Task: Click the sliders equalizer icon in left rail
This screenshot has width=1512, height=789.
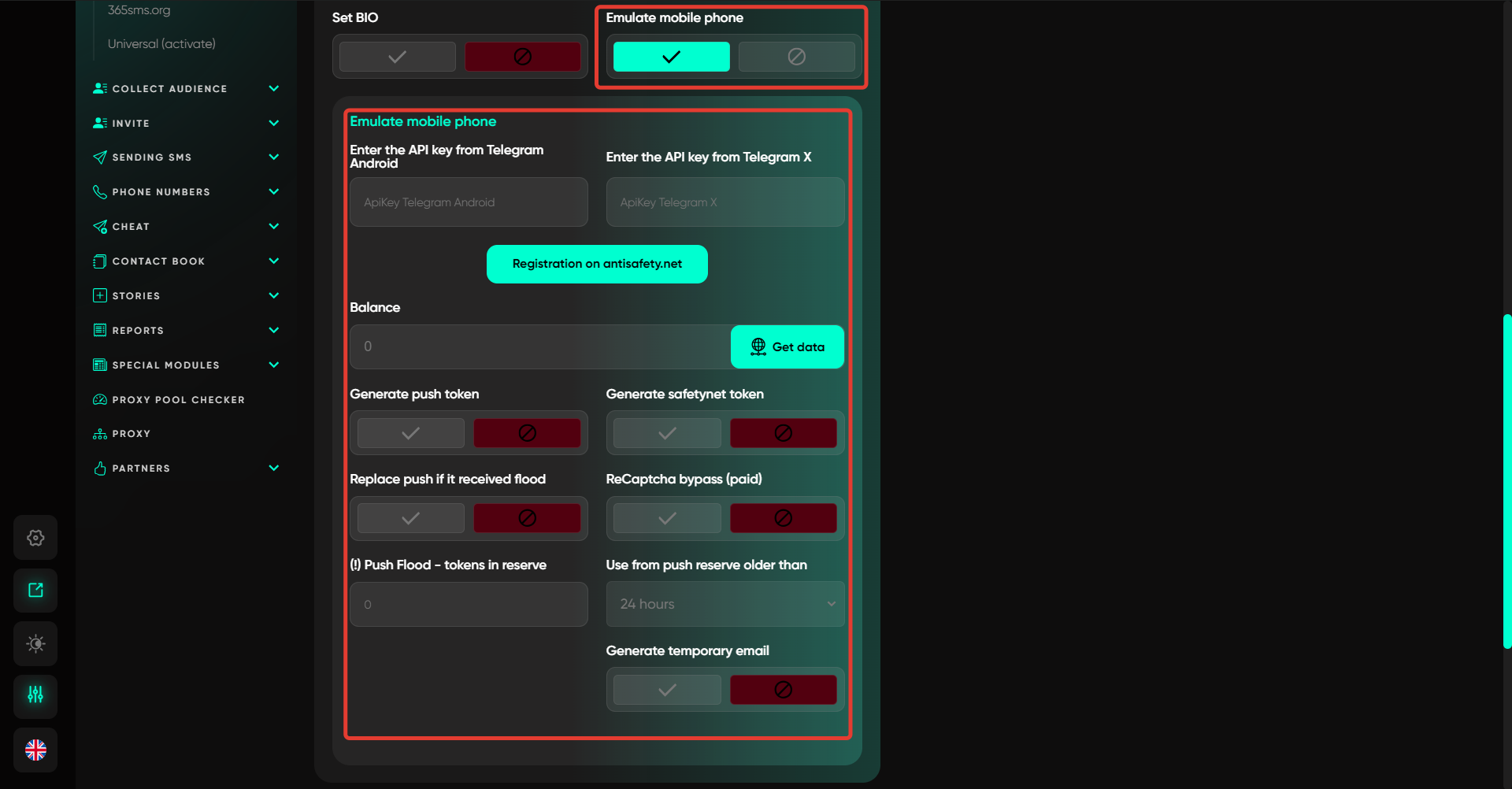Action: (x=35, y=695)
